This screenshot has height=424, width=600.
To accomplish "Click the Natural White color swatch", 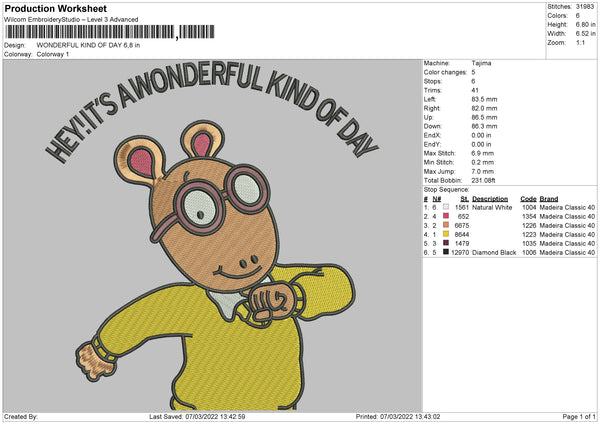I will tap(446, 207).
